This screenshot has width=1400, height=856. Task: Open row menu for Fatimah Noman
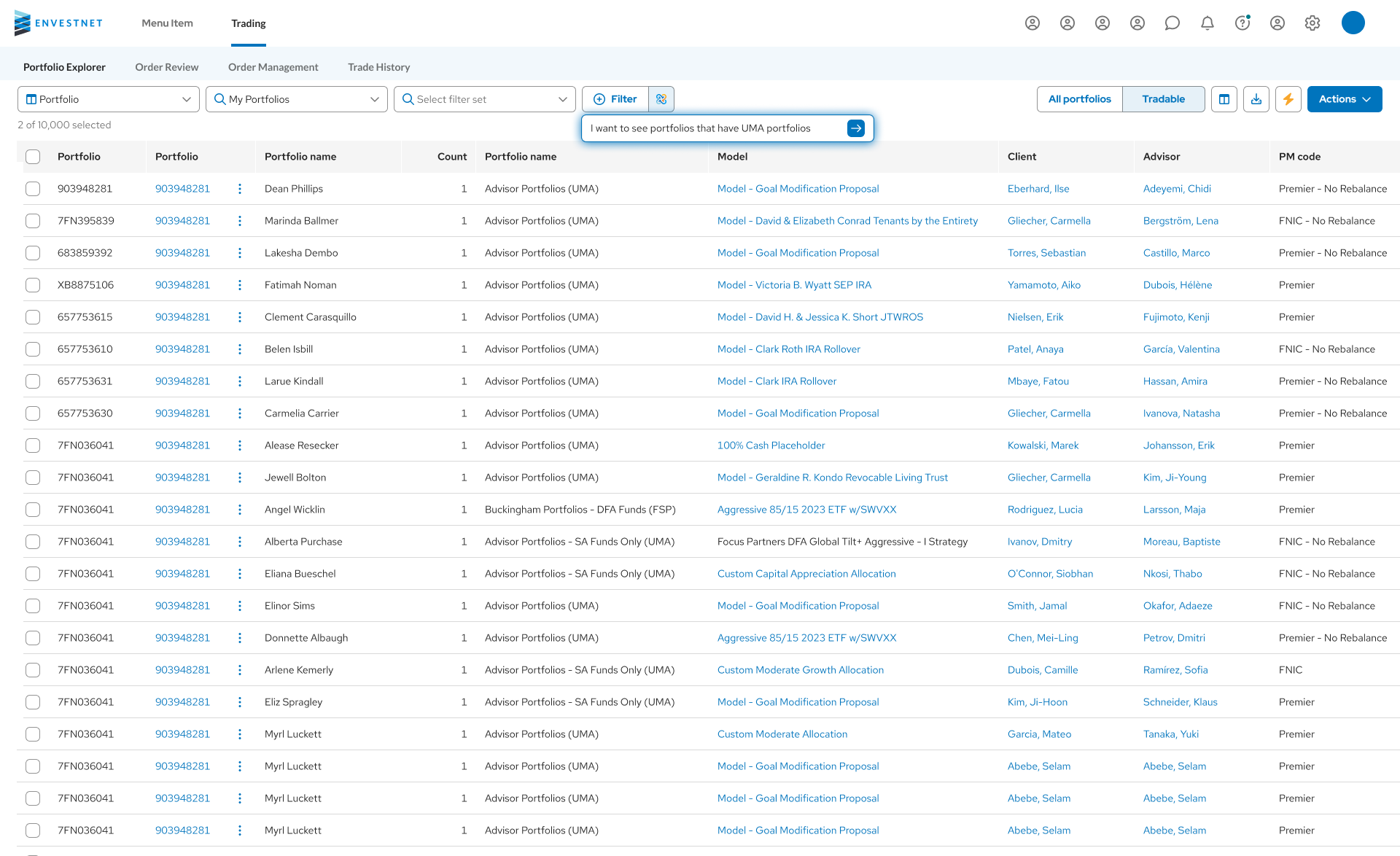coord(240,285)
